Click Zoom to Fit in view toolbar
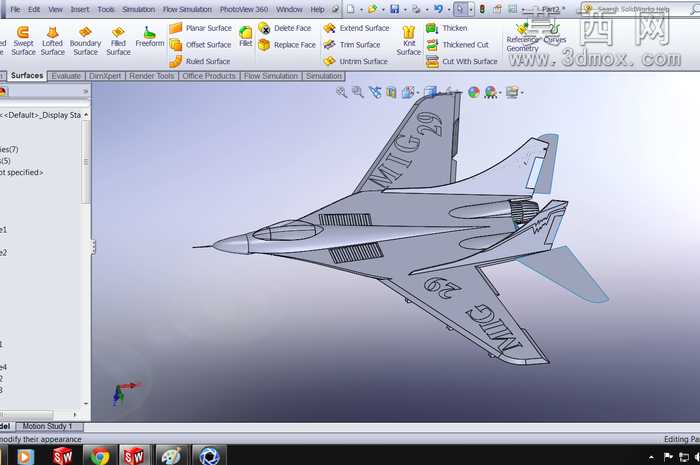The height and width of the screenshot is (465, 700). 342,92
